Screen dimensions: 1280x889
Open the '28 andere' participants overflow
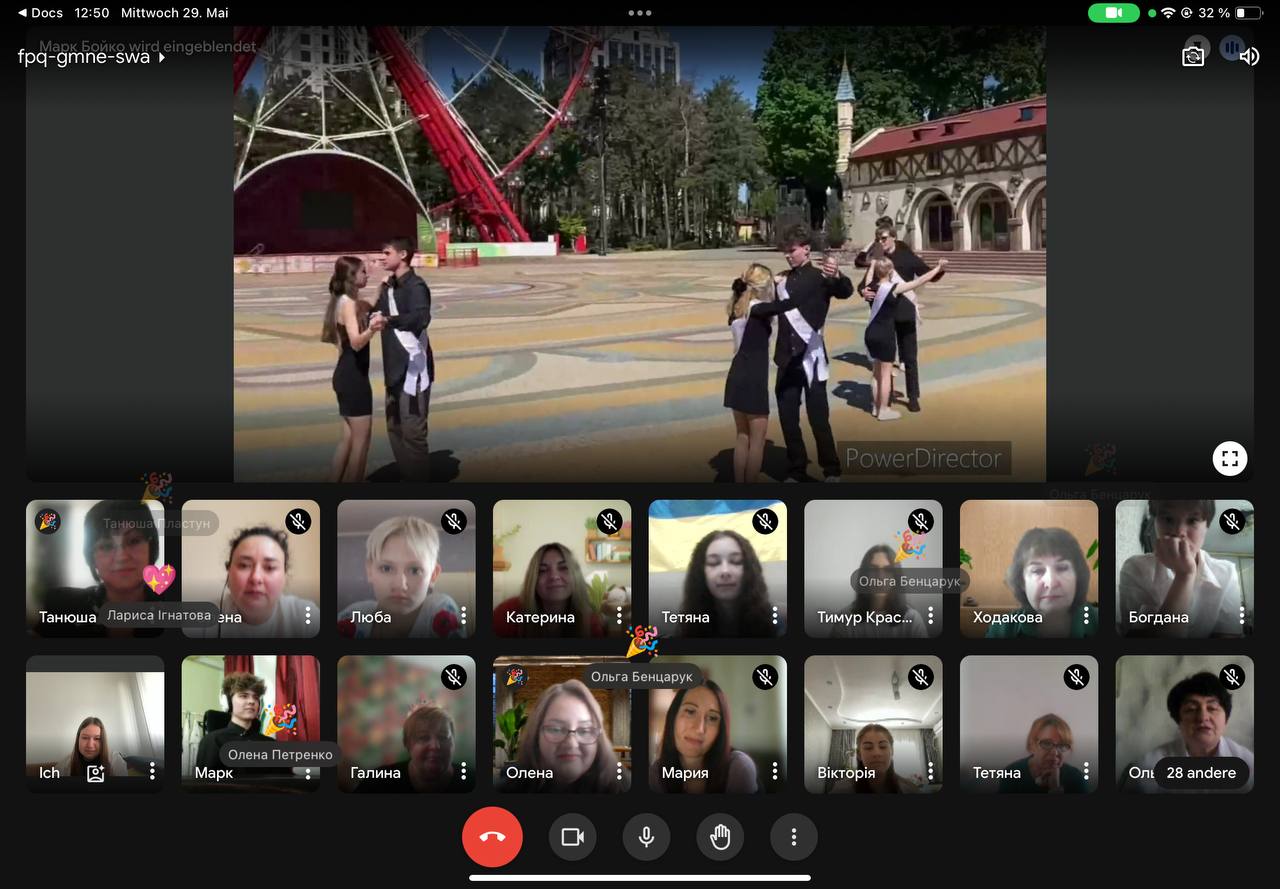click(1201, 773)
